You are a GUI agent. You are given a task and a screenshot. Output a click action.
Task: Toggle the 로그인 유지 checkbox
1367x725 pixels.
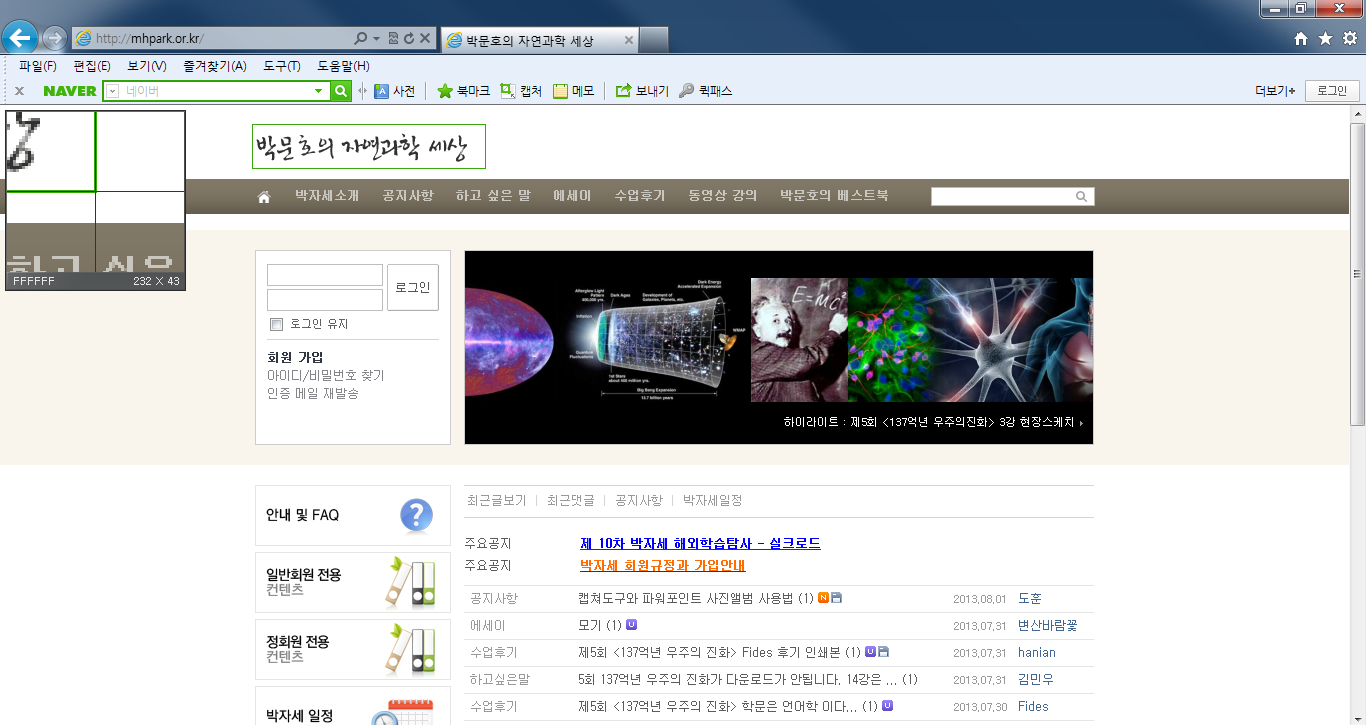(277, 324)
